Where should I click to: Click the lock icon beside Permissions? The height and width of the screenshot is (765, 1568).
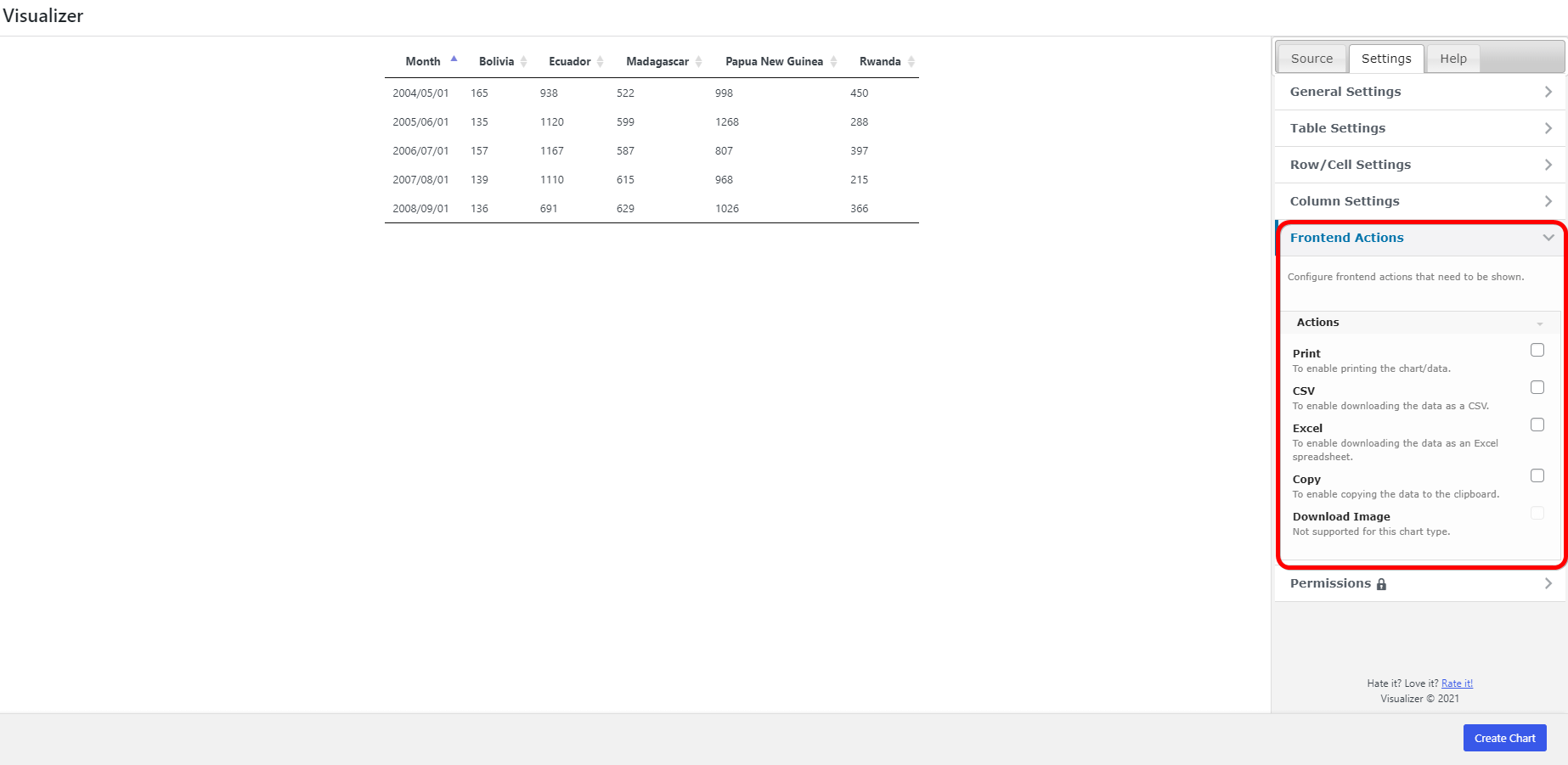coord(1381,584)
